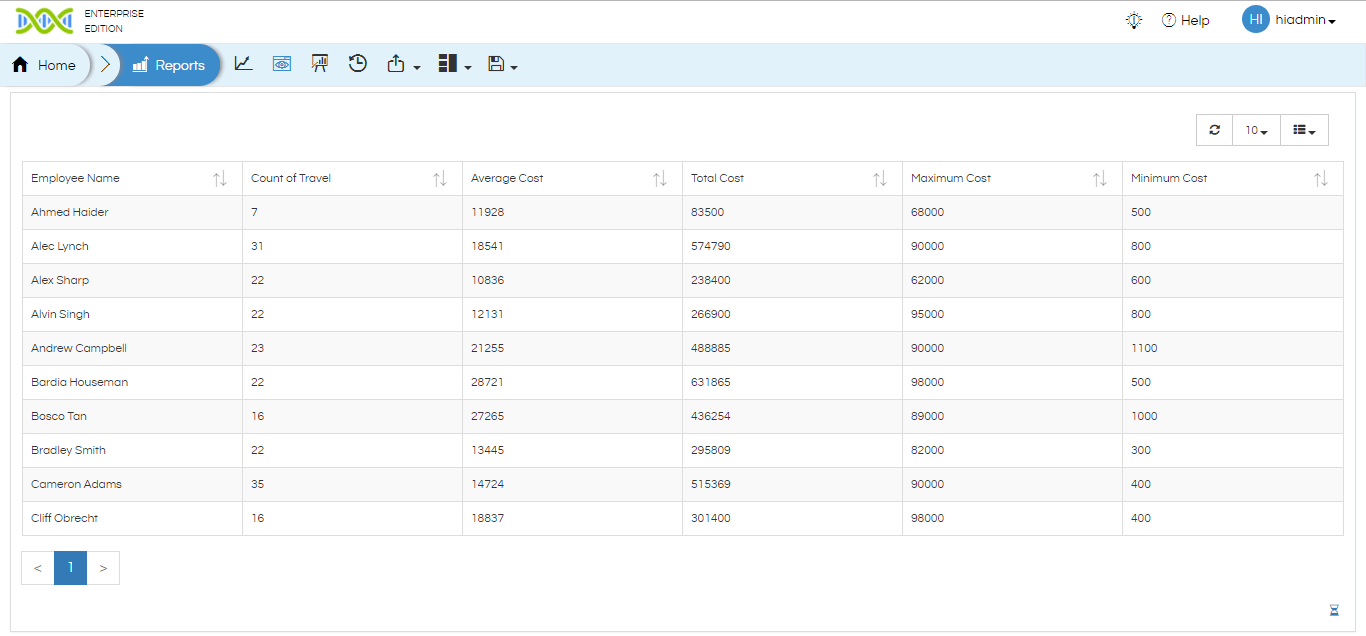Go to next page of table
Screen dimensions: 1366x636
click(x=103, y=568)
